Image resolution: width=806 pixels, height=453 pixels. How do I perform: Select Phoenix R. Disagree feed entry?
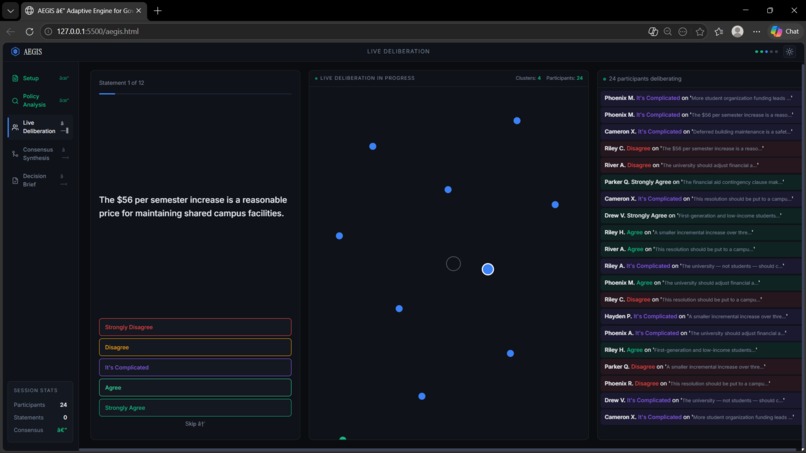[701, 384]
